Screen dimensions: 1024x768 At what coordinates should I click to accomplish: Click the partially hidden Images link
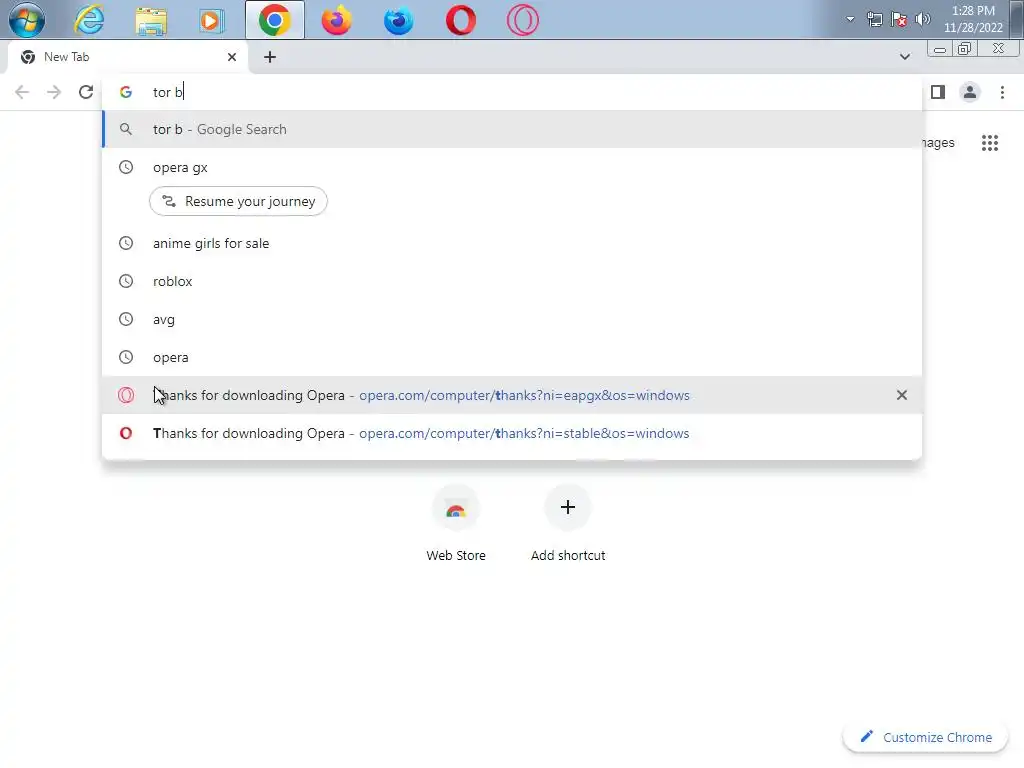(938, 143)
